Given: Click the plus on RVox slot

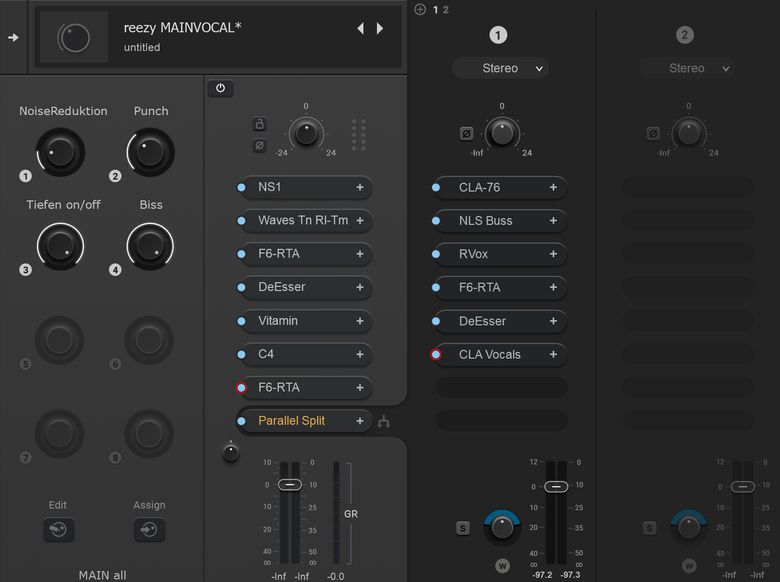Looking at the screenshot, I should pyautogui.click(x=553, y=254).
